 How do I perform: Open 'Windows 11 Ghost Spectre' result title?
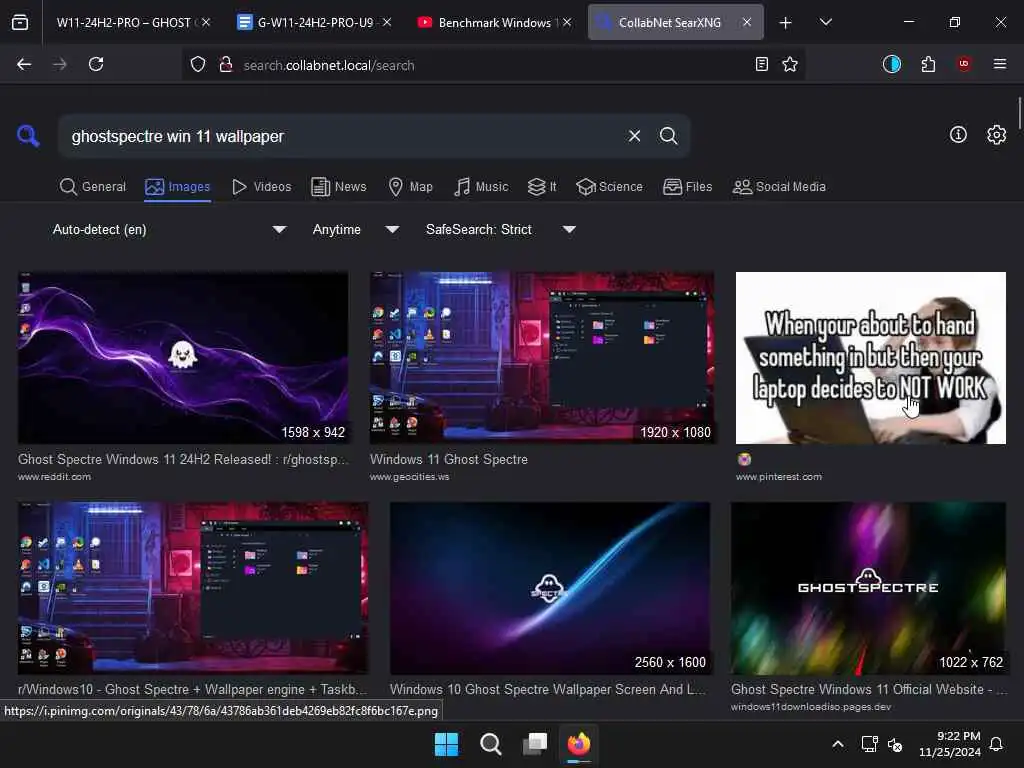[449, 459]
